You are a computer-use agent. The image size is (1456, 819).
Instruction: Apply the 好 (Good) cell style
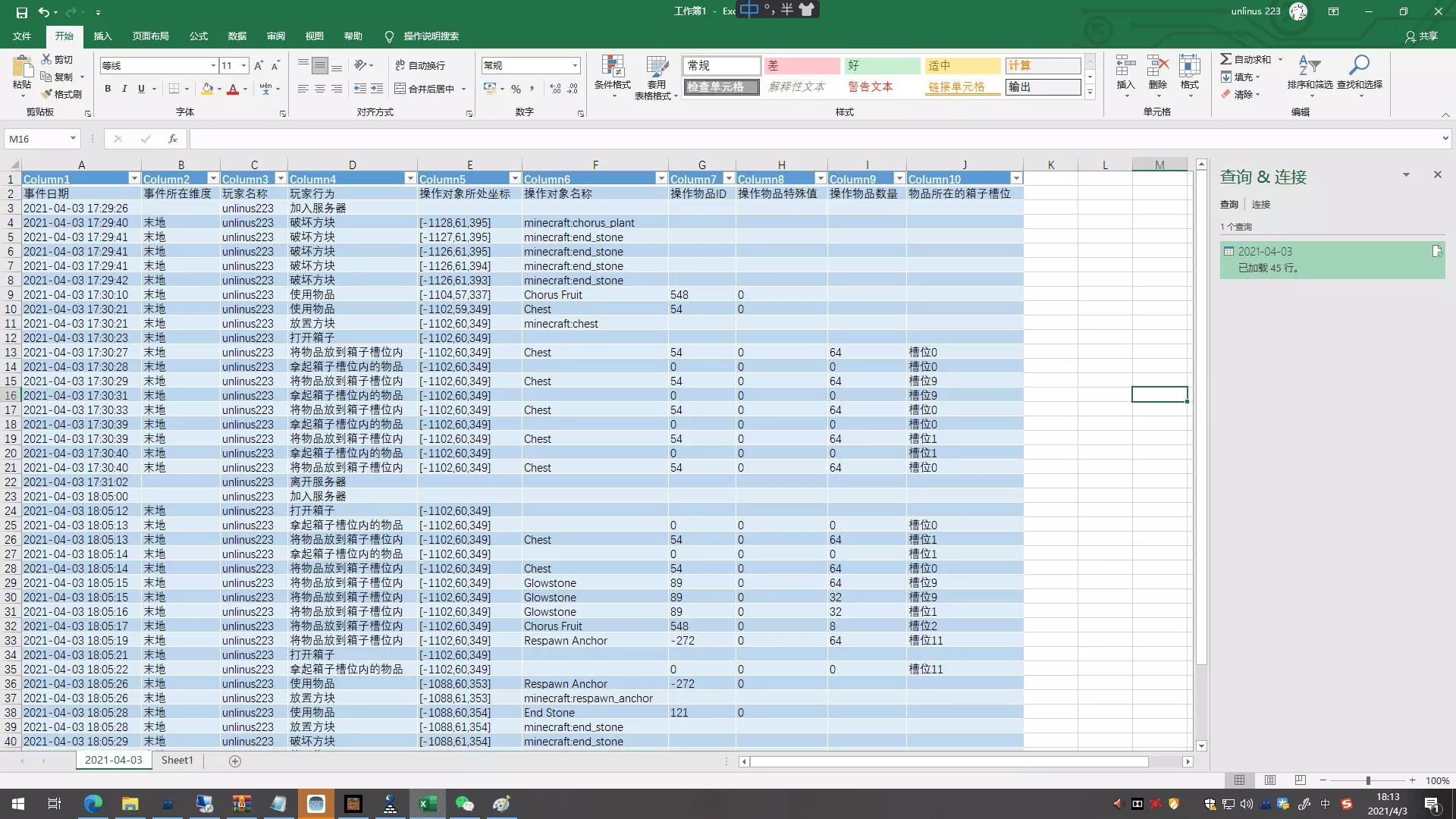pyautogui.click(x=883, y=66)
